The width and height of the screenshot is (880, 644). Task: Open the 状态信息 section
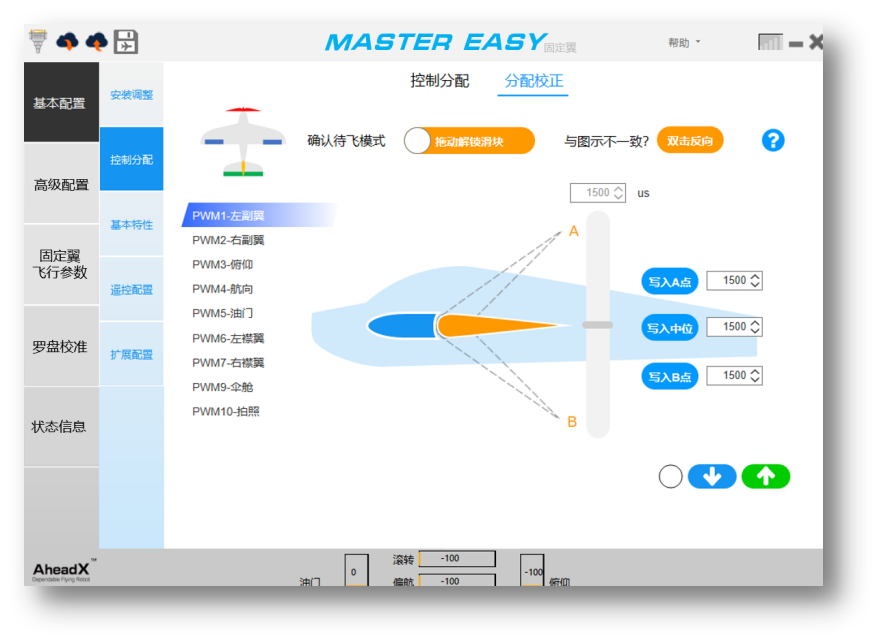pos(61,427)
